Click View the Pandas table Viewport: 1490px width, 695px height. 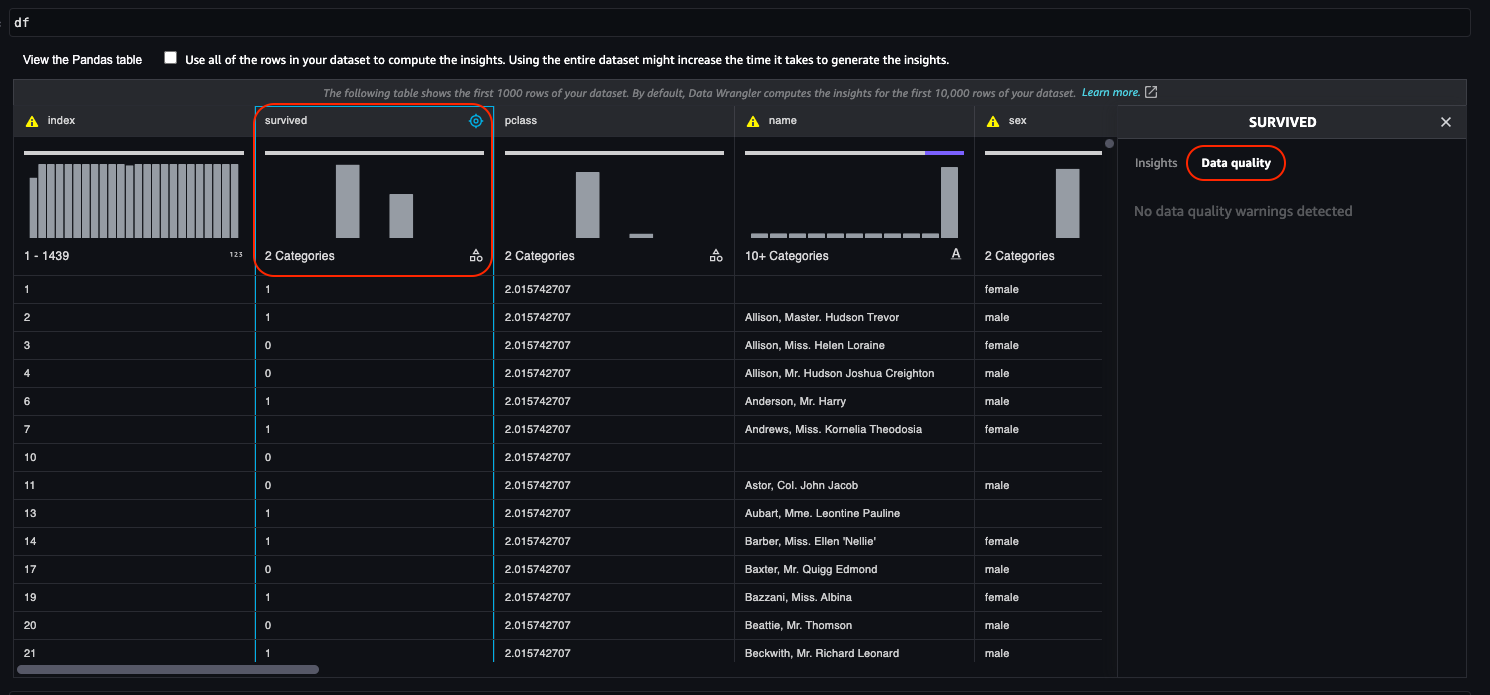[83, 60]
